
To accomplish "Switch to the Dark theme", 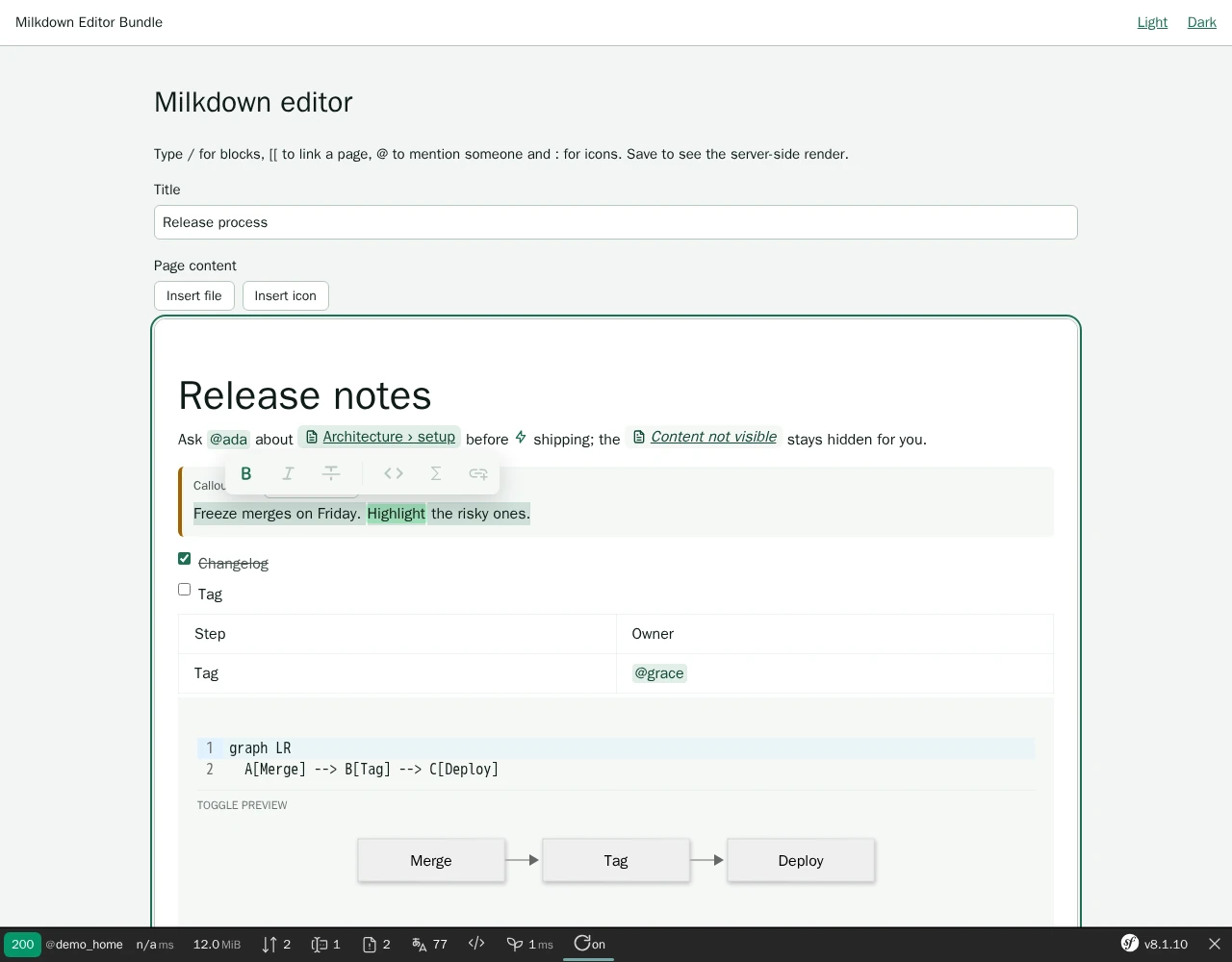I will coord(1202,22).
